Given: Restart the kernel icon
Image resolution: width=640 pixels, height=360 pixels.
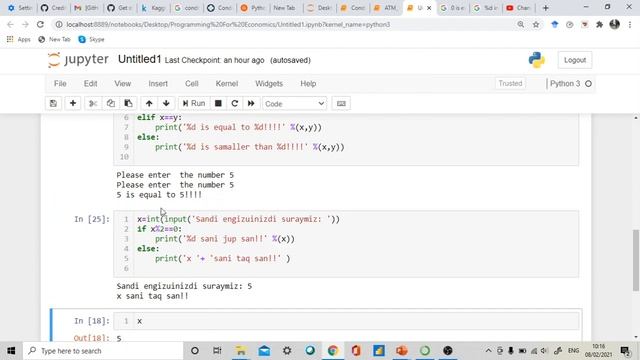Looking at the screenshot, I should (235, 104).
